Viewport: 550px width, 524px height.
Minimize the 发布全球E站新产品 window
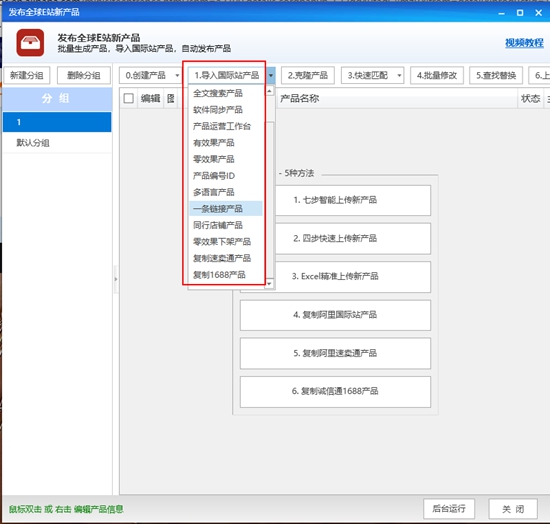[502, 13]
